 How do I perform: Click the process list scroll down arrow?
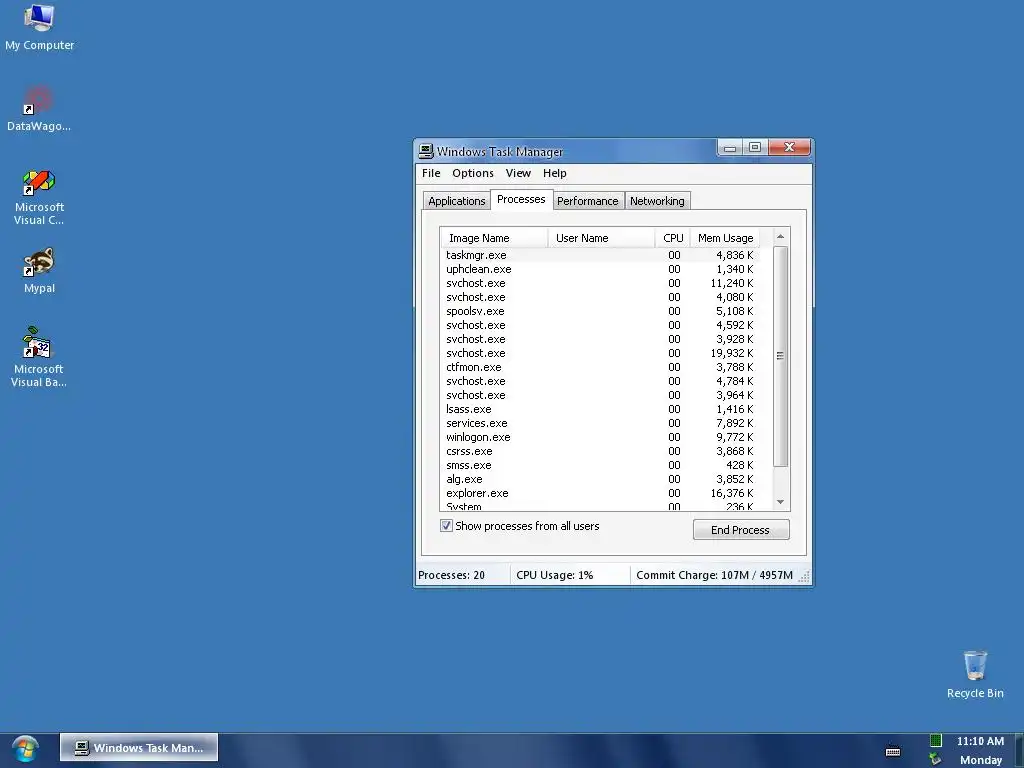(x=780, y=502)
